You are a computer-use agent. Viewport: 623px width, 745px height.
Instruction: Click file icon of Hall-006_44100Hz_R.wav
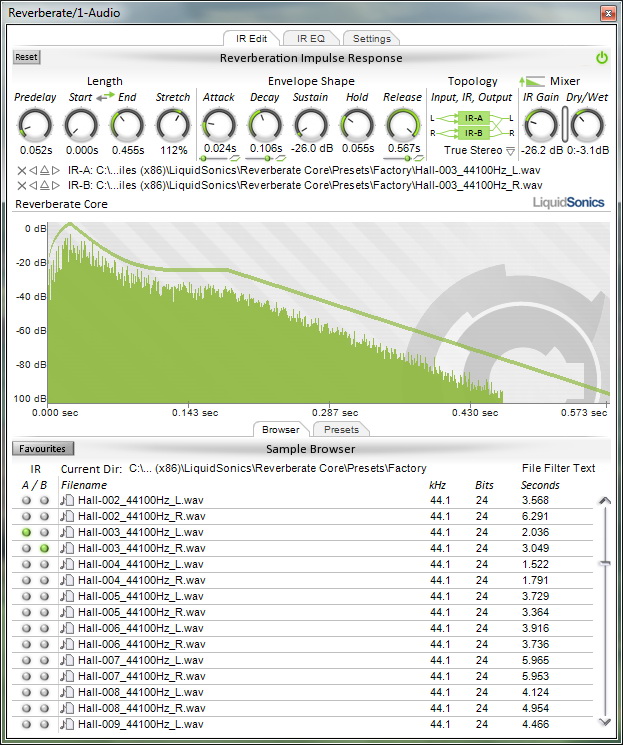tap(67, 644)
